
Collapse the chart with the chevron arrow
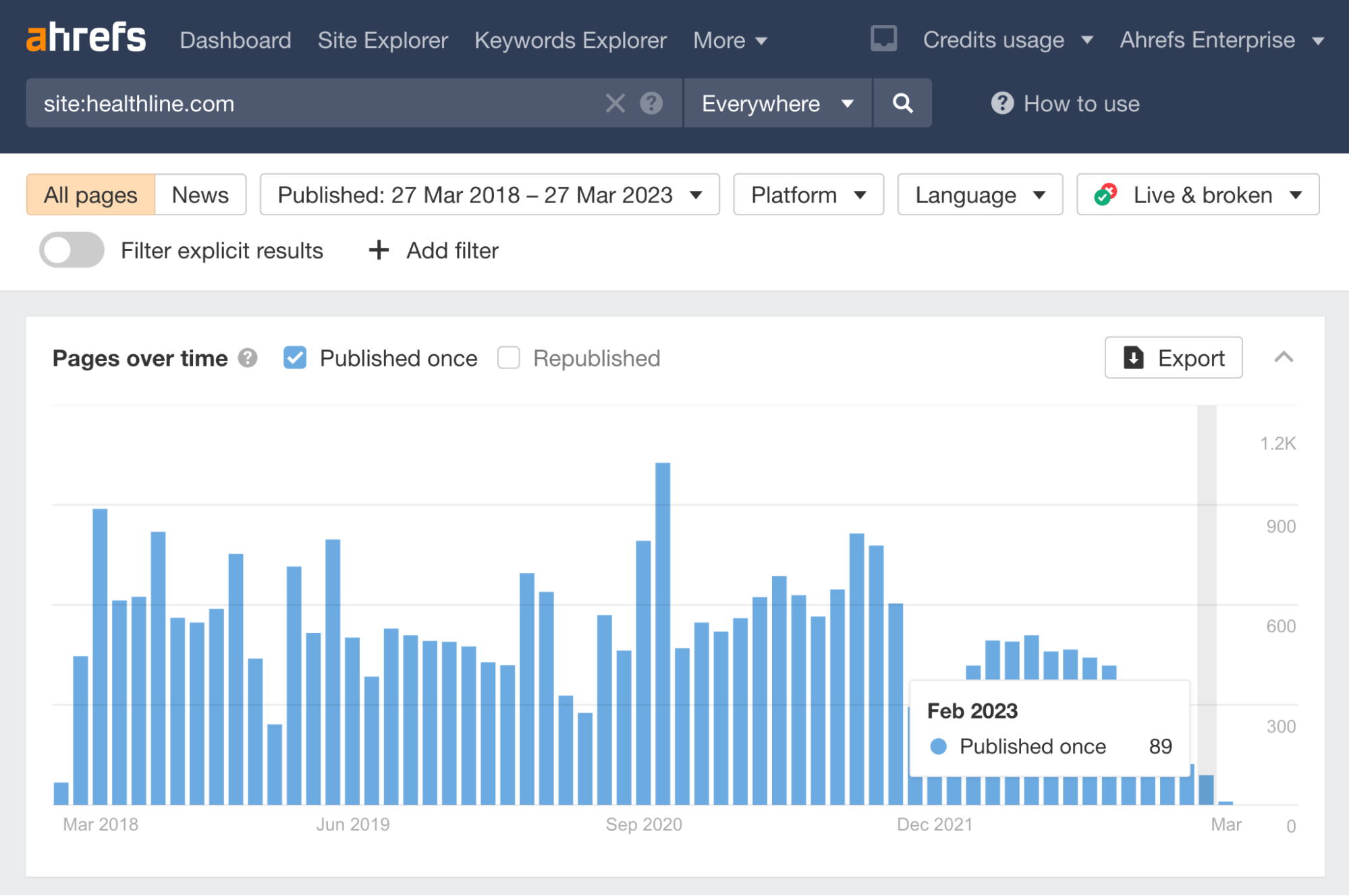(x=1285, y=358)
